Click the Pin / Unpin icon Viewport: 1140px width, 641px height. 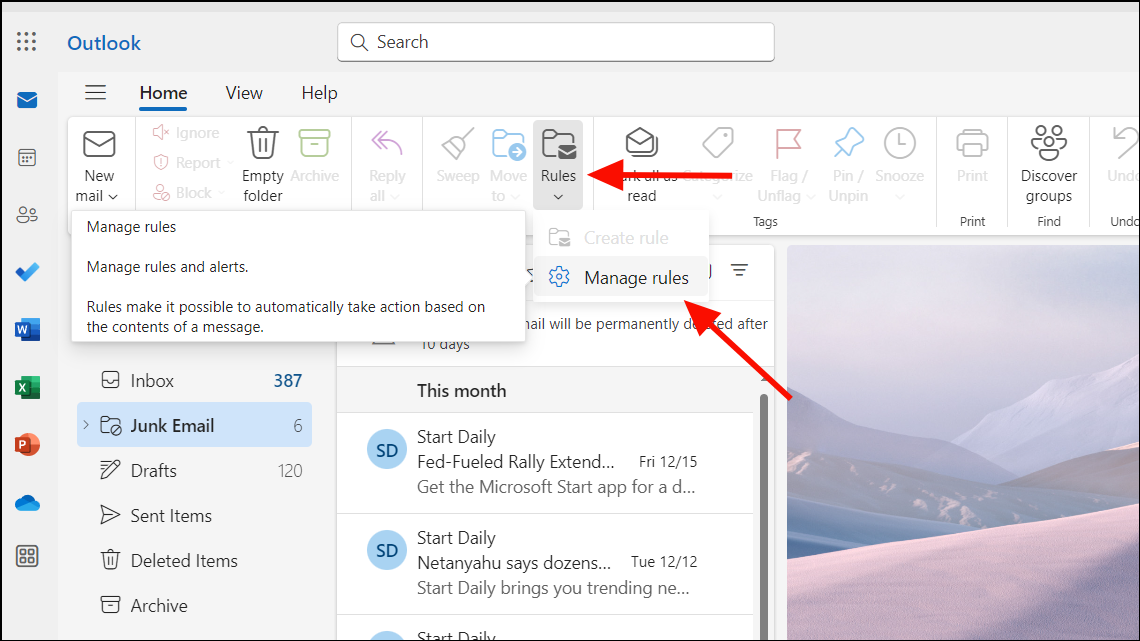pos(848,143)
